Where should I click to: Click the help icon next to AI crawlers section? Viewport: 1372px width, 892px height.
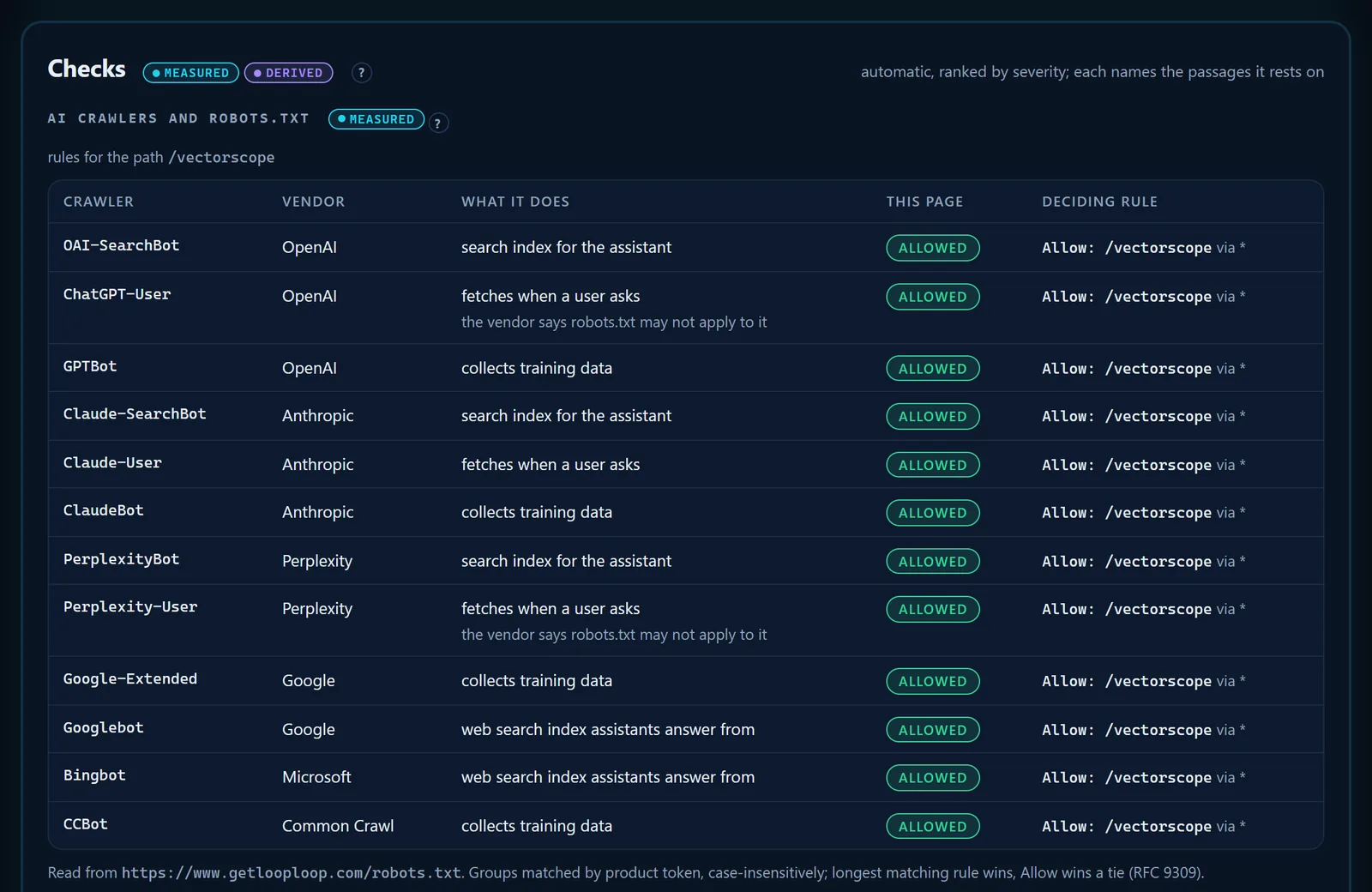[x=438, y=124]
